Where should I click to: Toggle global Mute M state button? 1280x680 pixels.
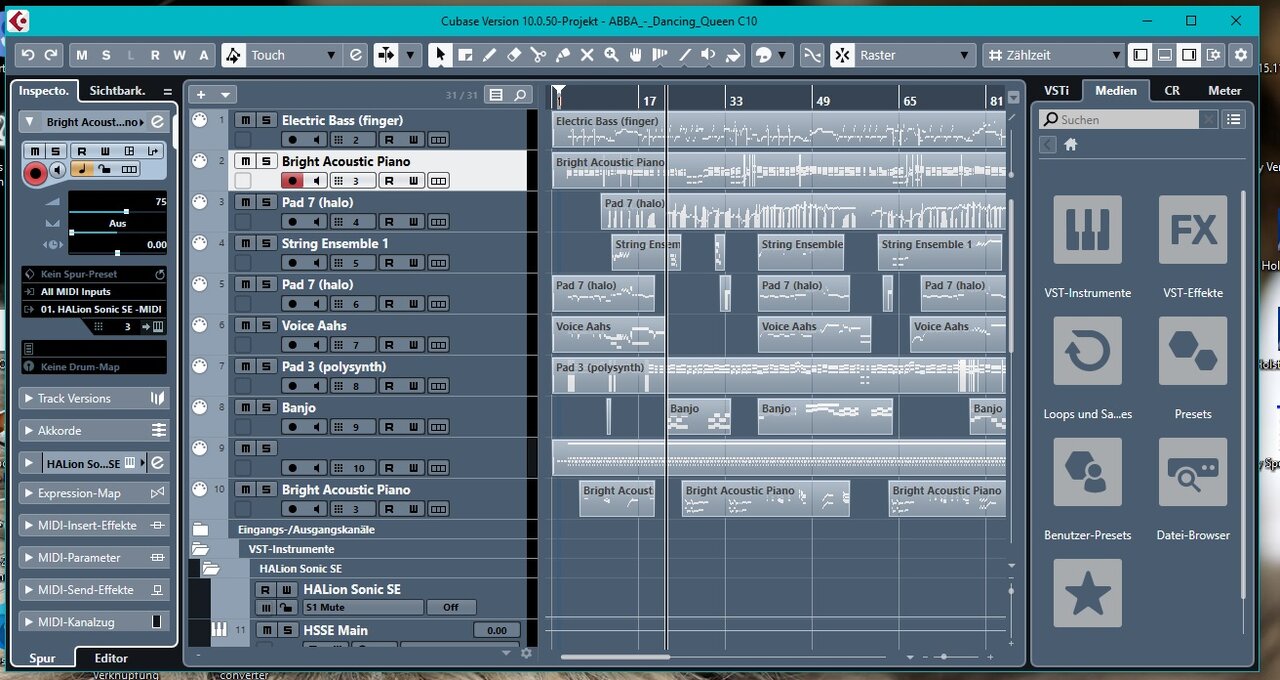pyautogui.click(x=82, y=55)
